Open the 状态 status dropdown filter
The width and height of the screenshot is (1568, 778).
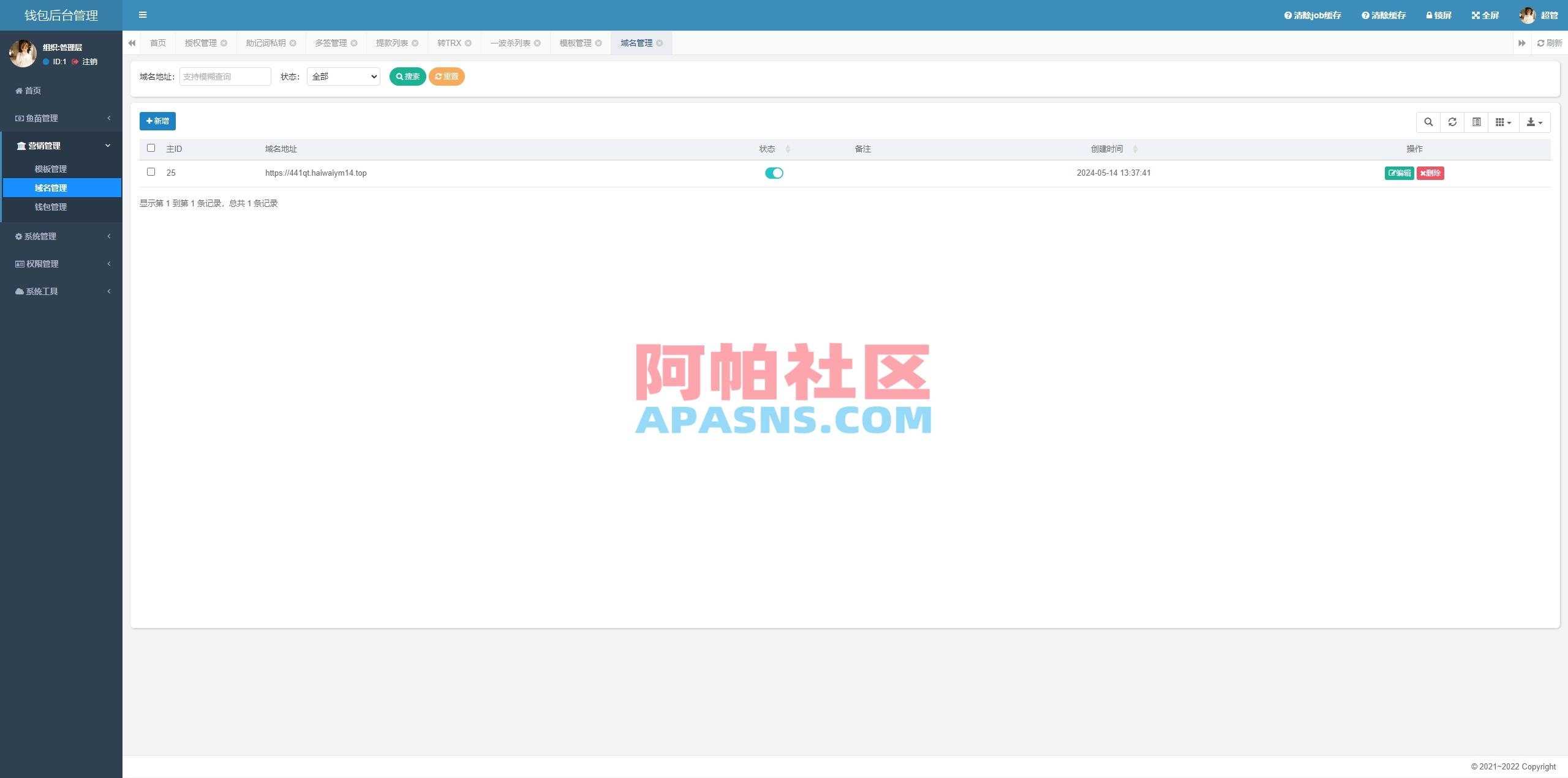pos(342,76)
